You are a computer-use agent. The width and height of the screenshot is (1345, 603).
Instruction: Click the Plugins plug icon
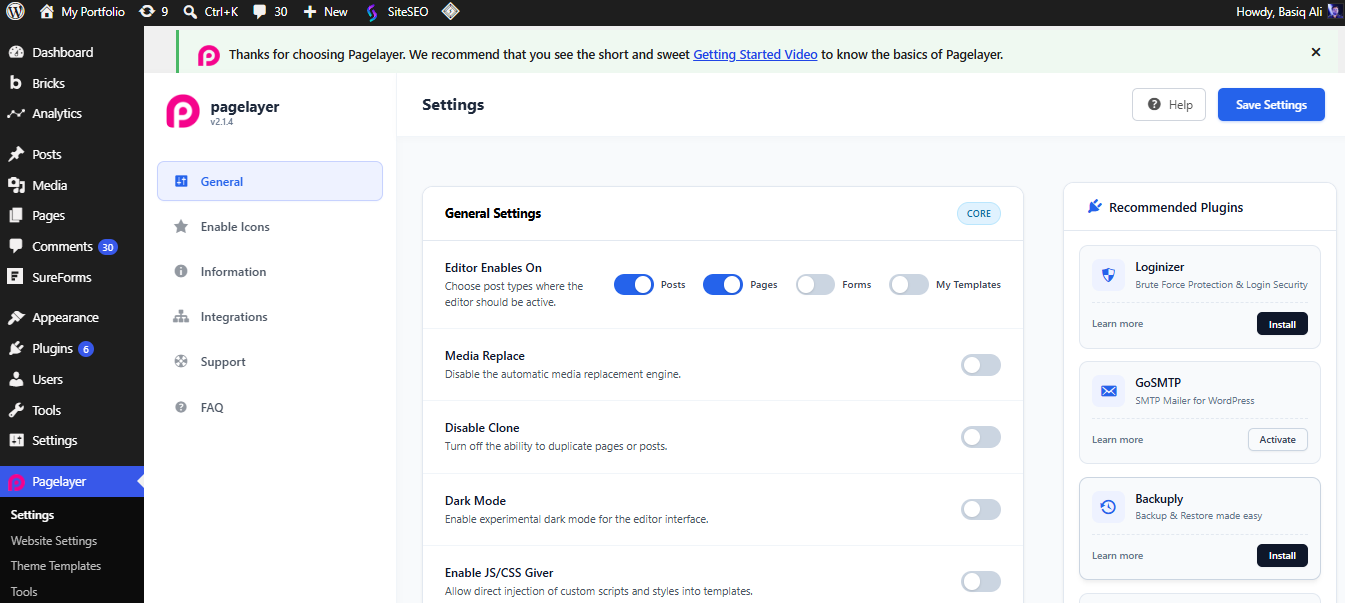point(15,348)
